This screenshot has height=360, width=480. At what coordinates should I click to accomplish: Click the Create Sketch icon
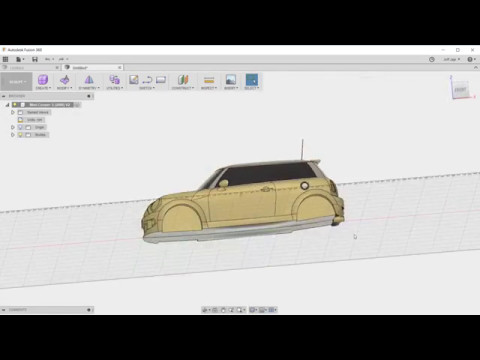[x=134, y=80]
